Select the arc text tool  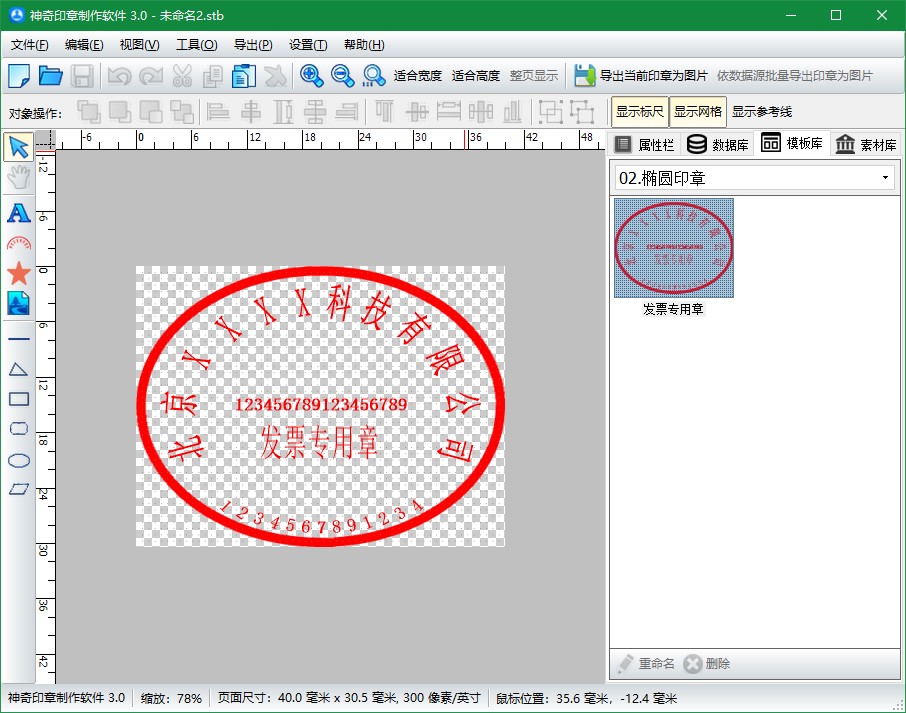[x=18, y=243]
